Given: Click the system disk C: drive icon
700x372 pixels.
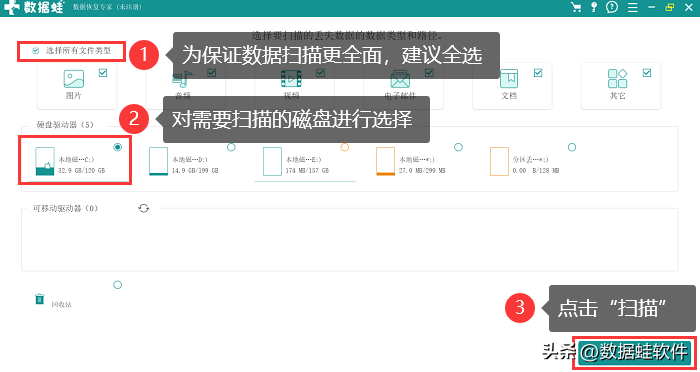Looking at the screenshot, I should tap(45, 161).
